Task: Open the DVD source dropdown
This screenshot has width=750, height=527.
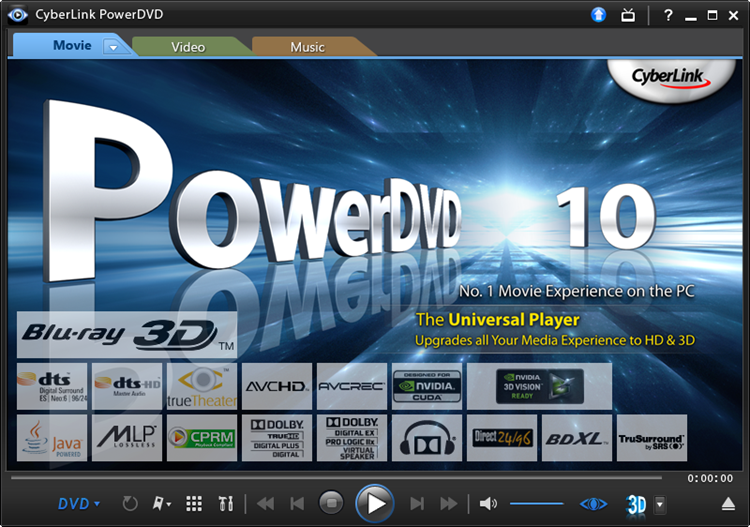Action: coord(78,504)
